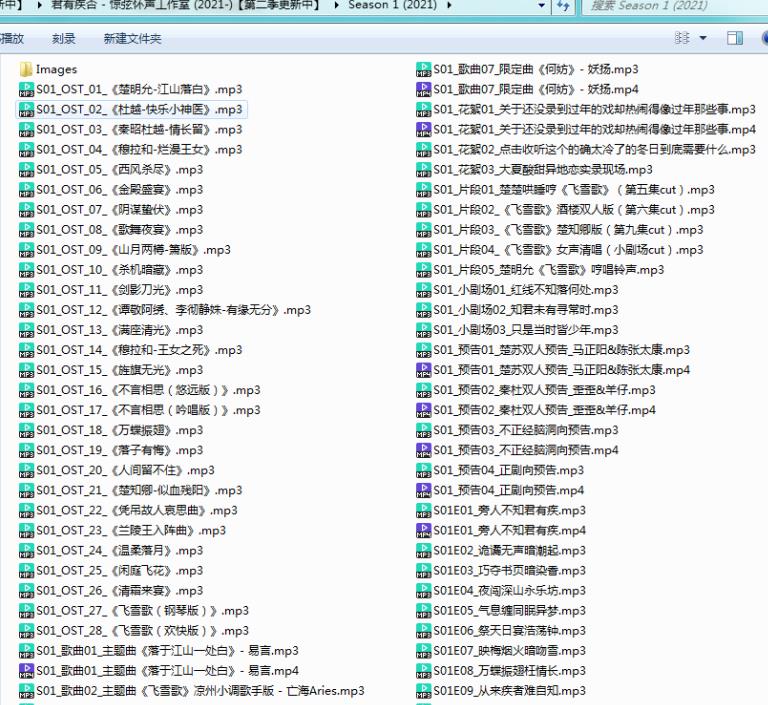Select file S01_OST_23_《兰陵王入阵曲》.mp3
The image size is (768, 705).
click(123, 531)
